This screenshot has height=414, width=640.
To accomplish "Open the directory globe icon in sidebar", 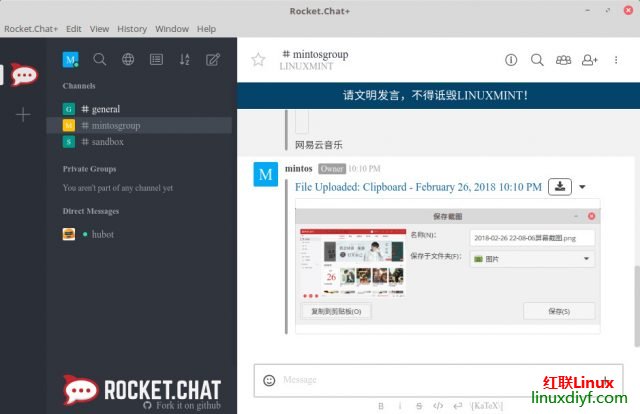I will tap(128, 60).
